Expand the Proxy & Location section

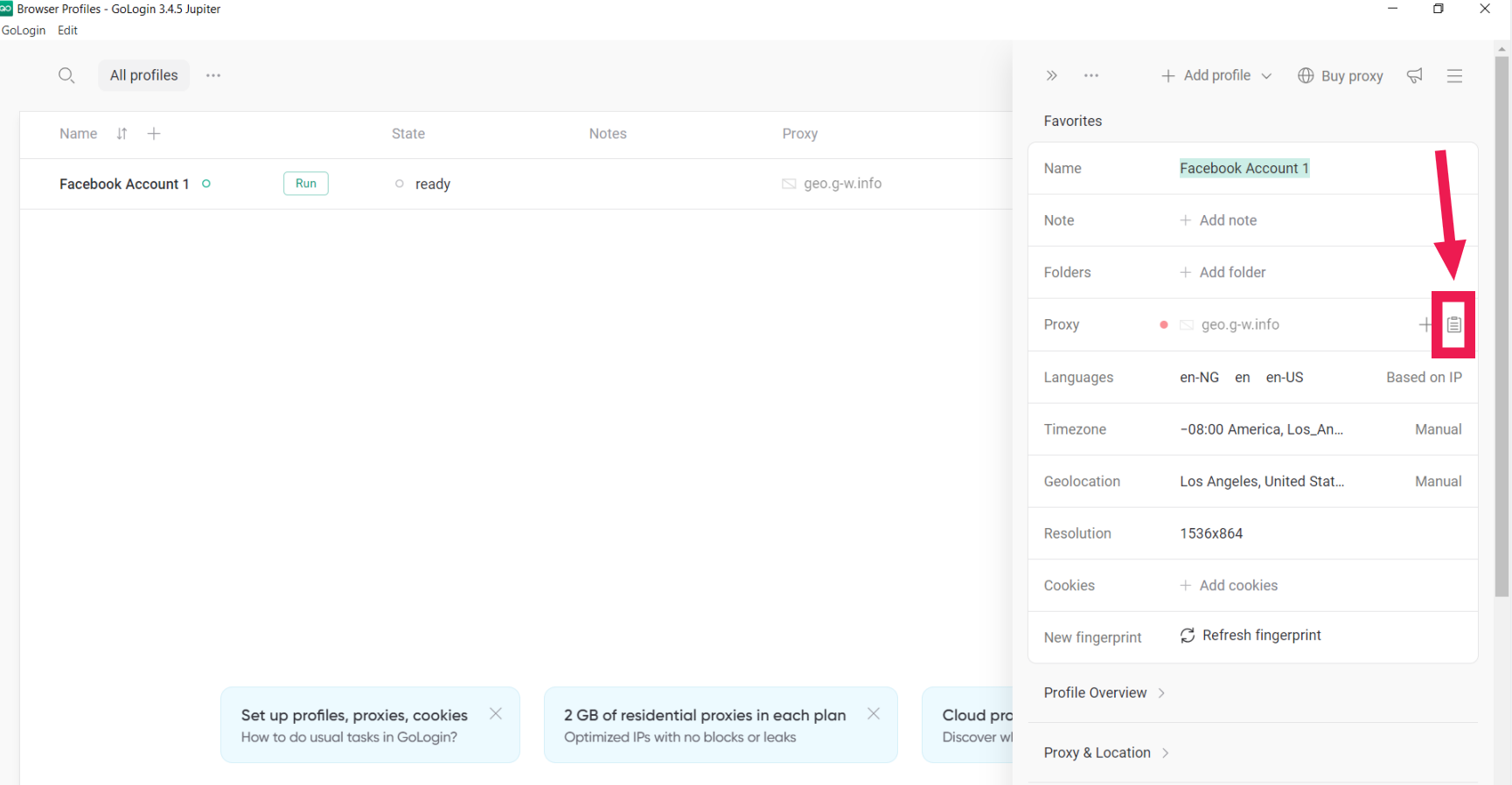tap(1106, 753)
